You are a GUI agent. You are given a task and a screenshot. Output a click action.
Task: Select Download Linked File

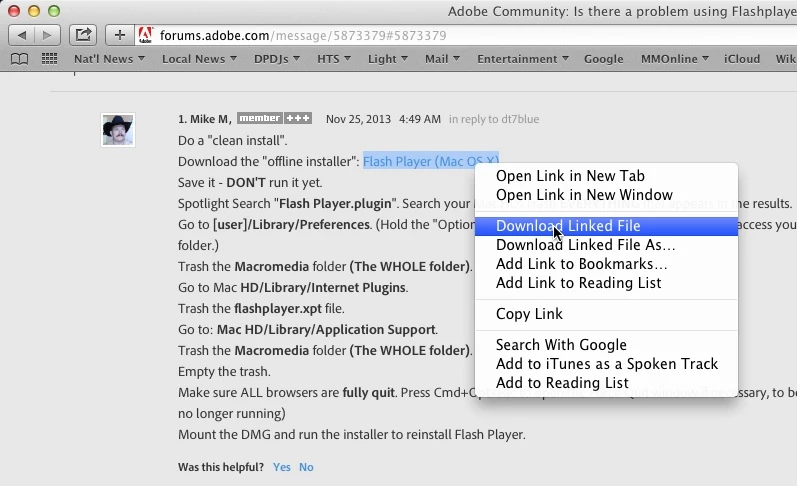[606, 226]
